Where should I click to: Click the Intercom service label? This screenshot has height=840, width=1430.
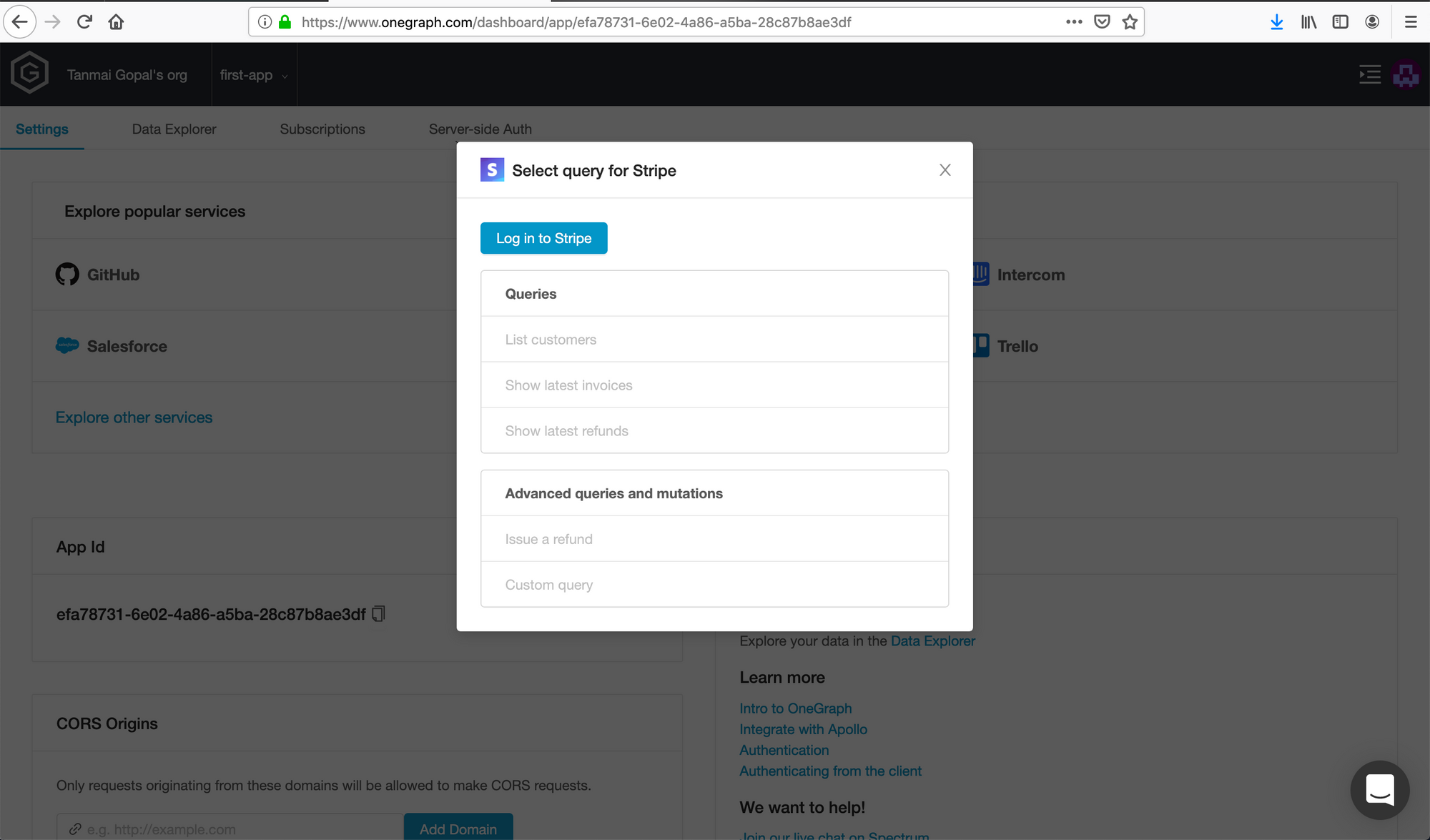tap(1031, 275)
